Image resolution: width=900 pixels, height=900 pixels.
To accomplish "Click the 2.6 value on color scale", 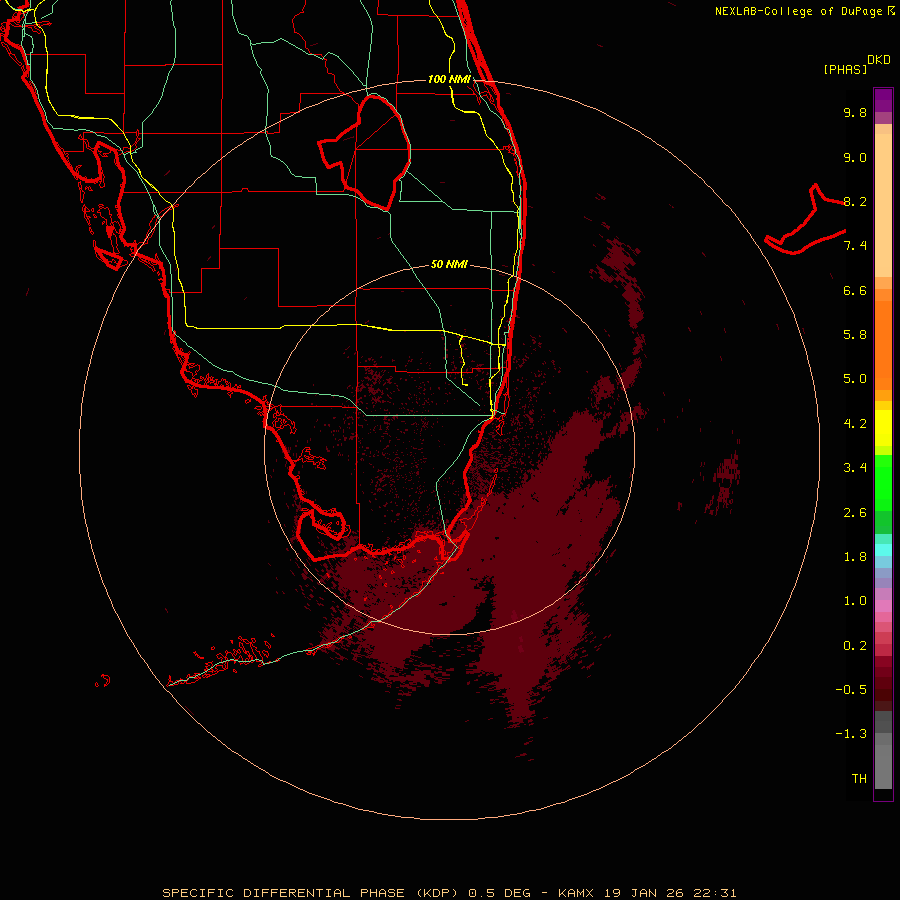I will (855, 513).
